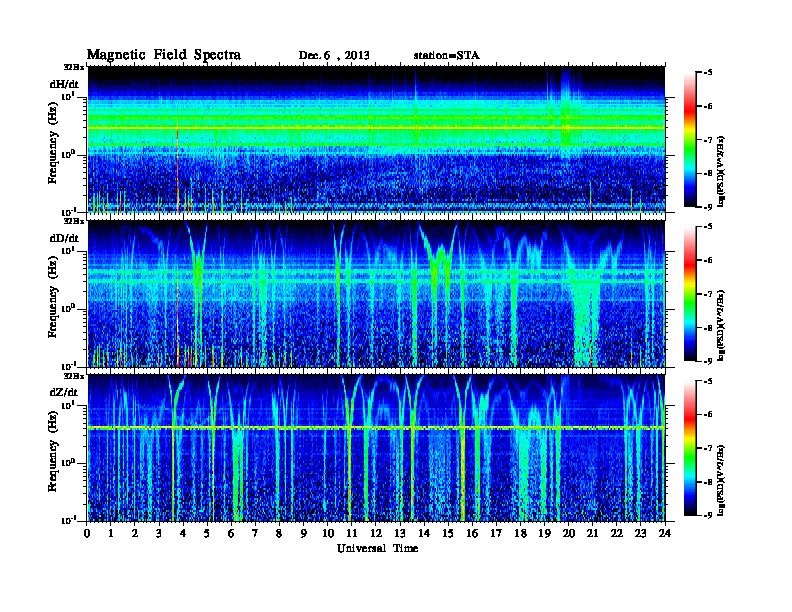This screenshot has width=792, height=612.
Task: Click hour 22 on the time axis
Action: click(x=617, y=534)
